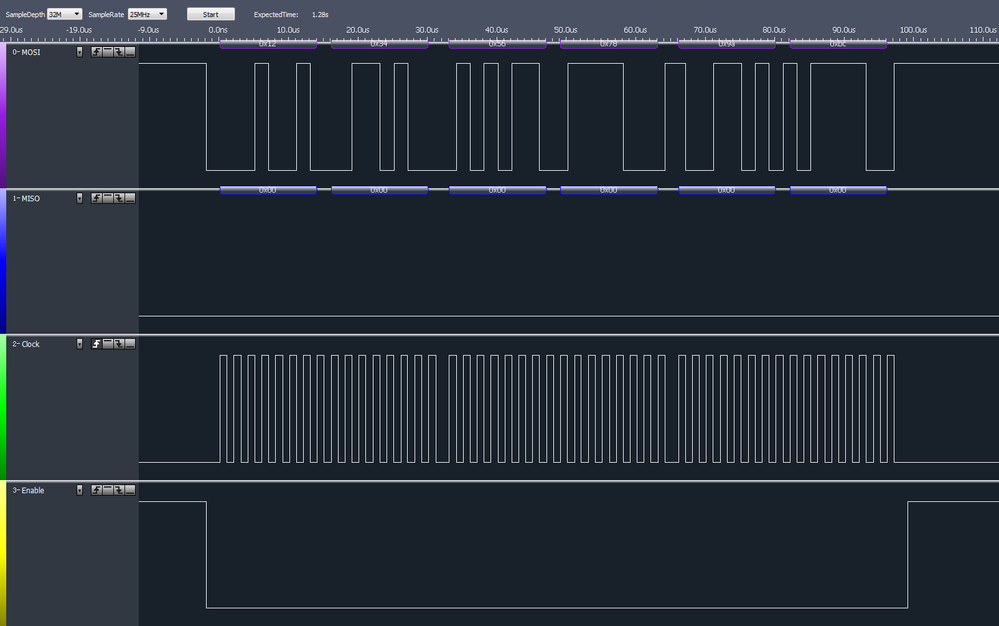Select rising edge trigger for Clock channel
Image resolution: width=999 pixels, height=626 pixels.
pyautogui.click(x=96, y=344)
